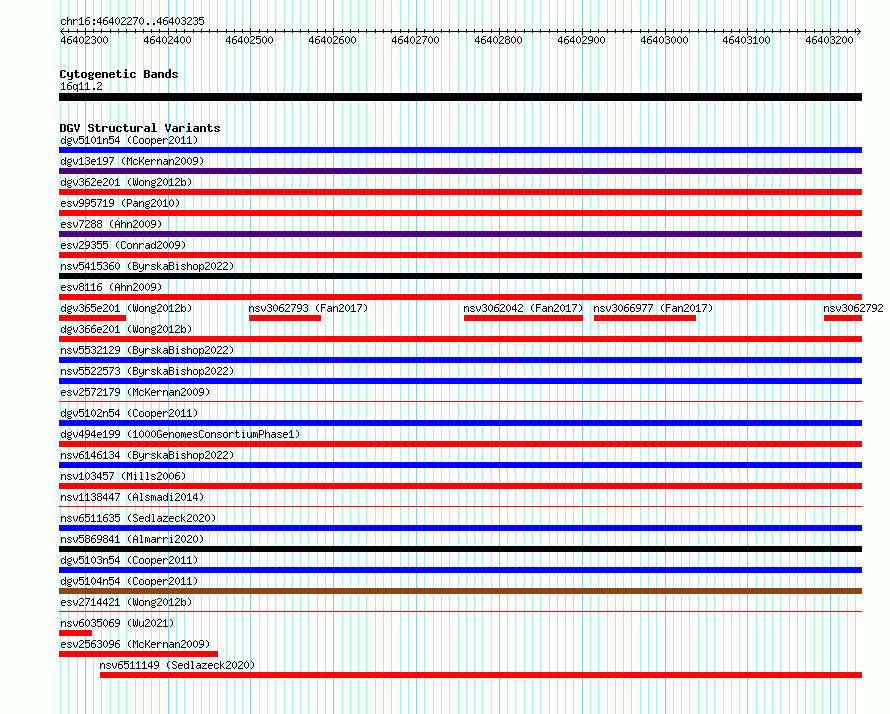The image size is (890, 714).
Task: Click nsv5532129 (ByrskaBishop2022) label
Action: point(147,350)
